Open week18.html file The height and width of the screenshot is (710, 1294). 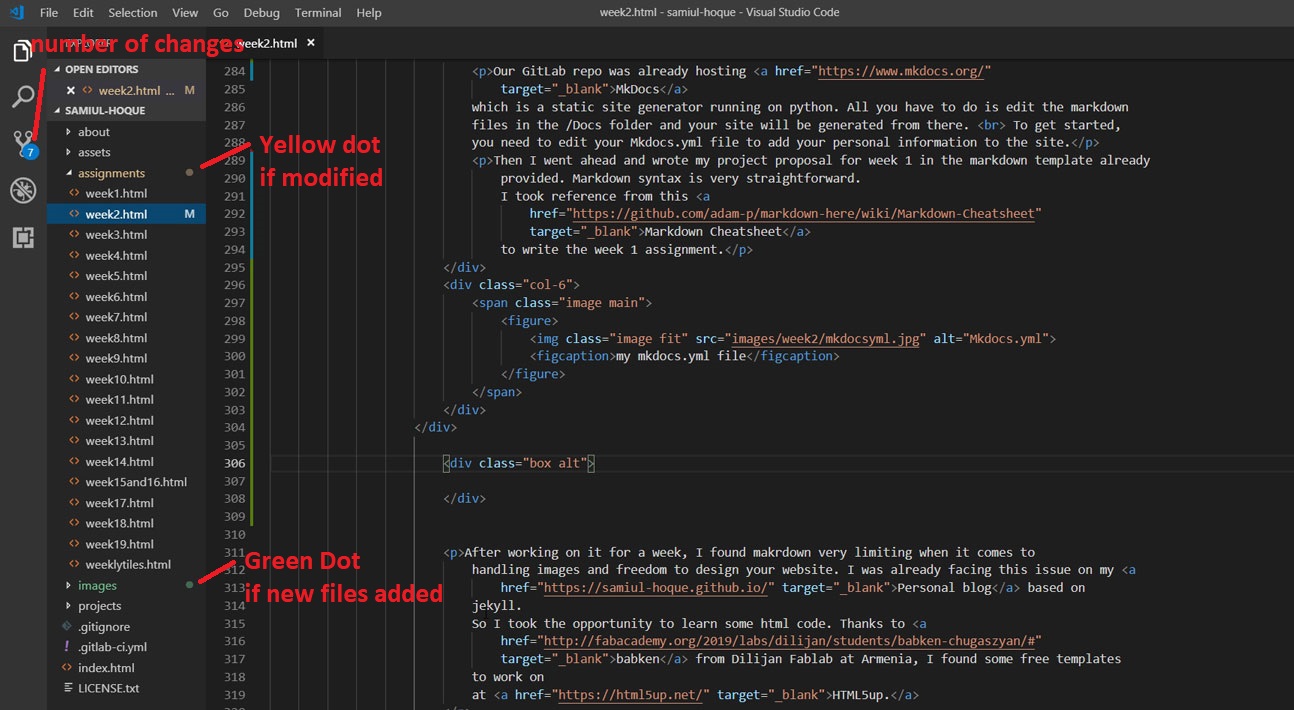126,523
